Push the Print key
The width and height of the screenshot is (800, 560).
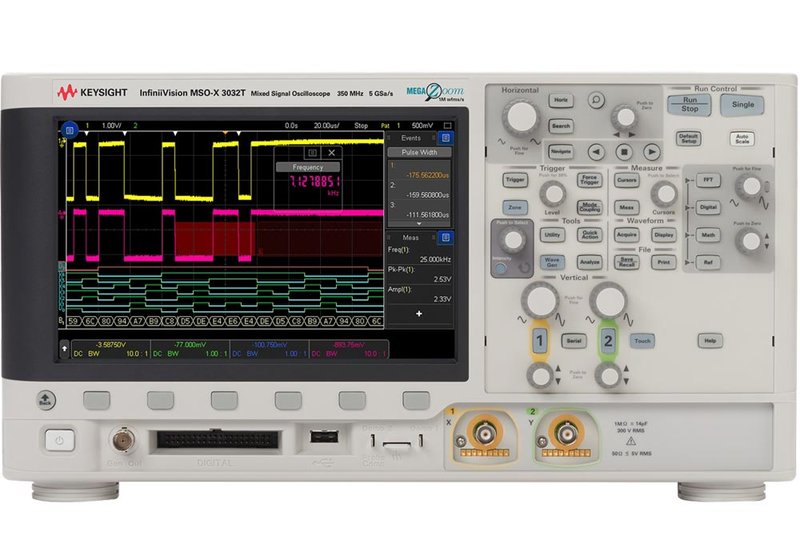[x=664, y=262]
